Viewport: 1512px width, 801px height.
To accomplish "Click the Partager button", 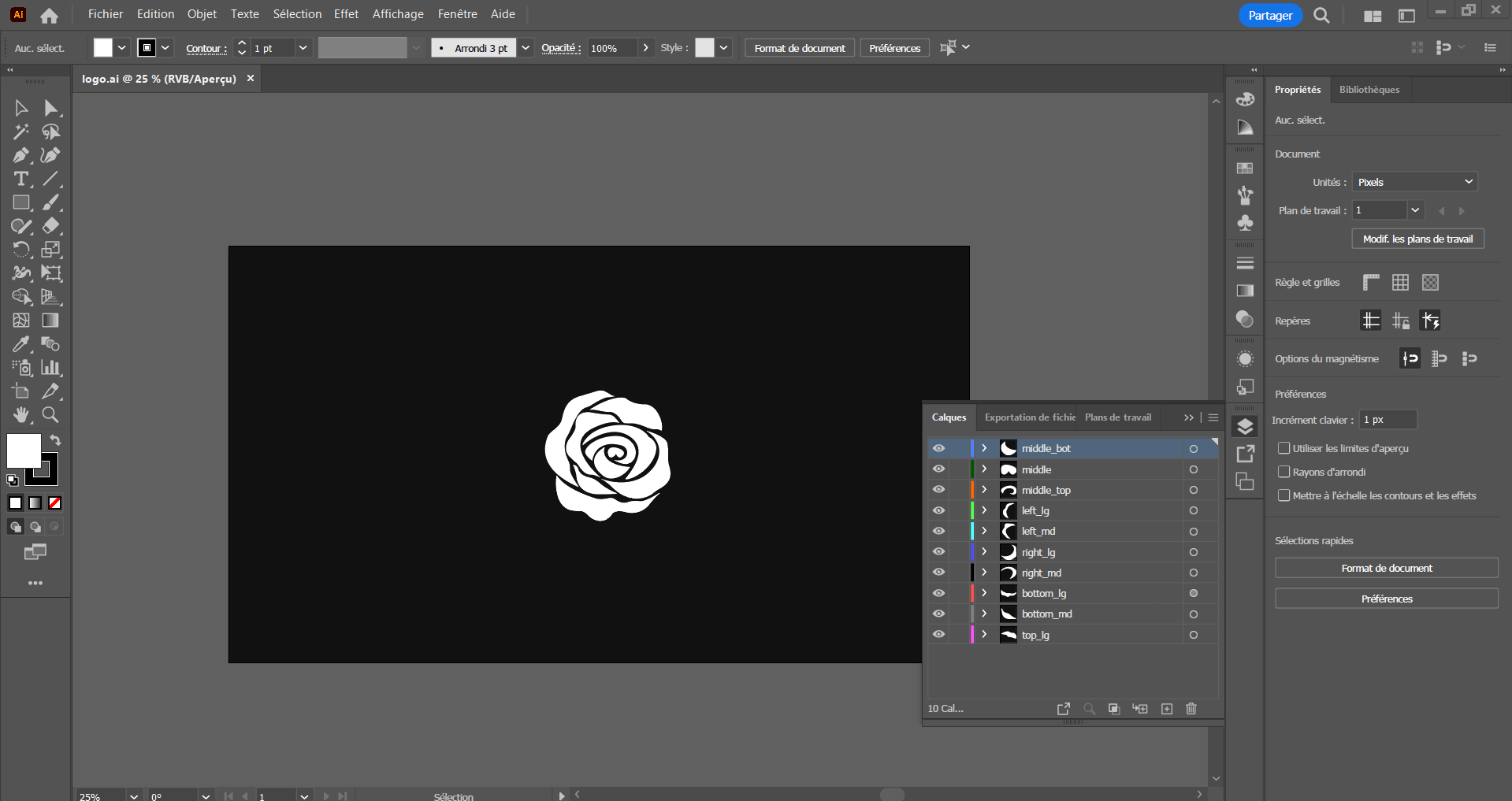I will (1269, 16).
